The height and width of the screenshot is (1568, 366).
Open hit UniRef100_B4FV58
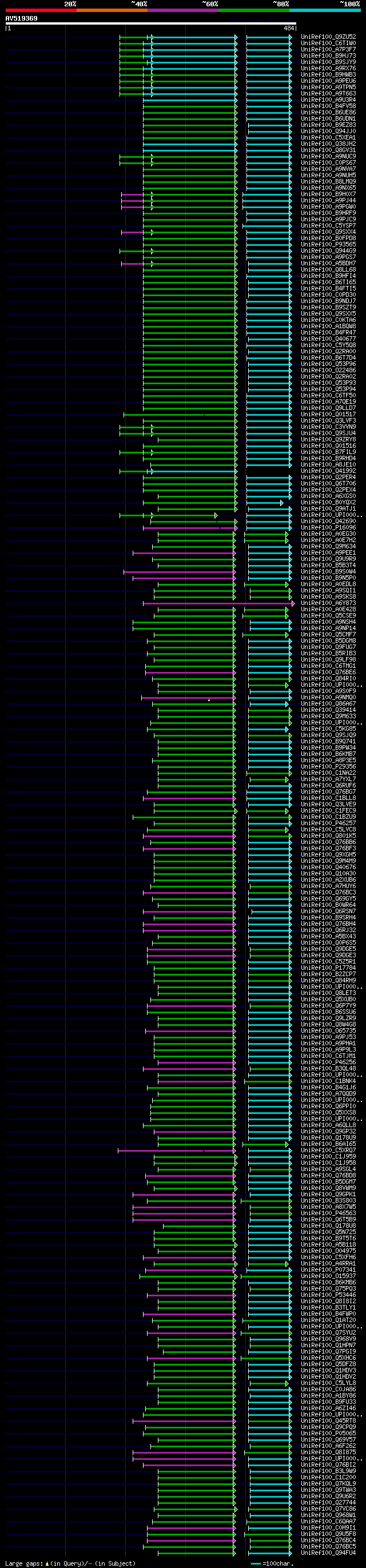pos(328,106)
